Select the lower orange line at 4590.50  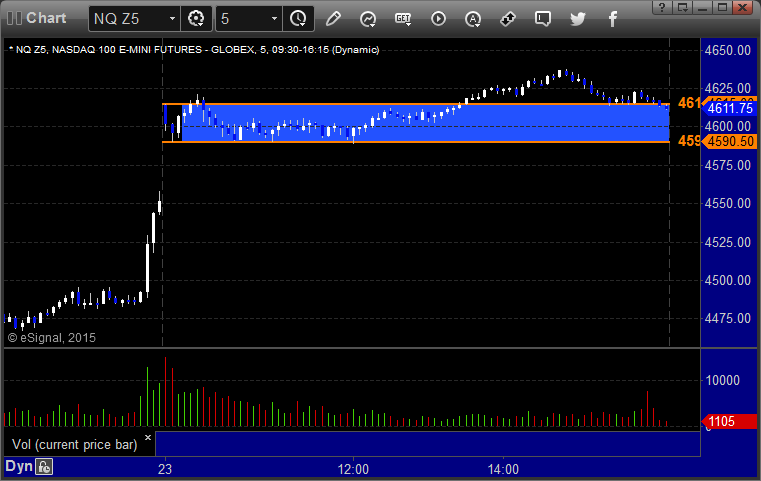coord(416,142)
